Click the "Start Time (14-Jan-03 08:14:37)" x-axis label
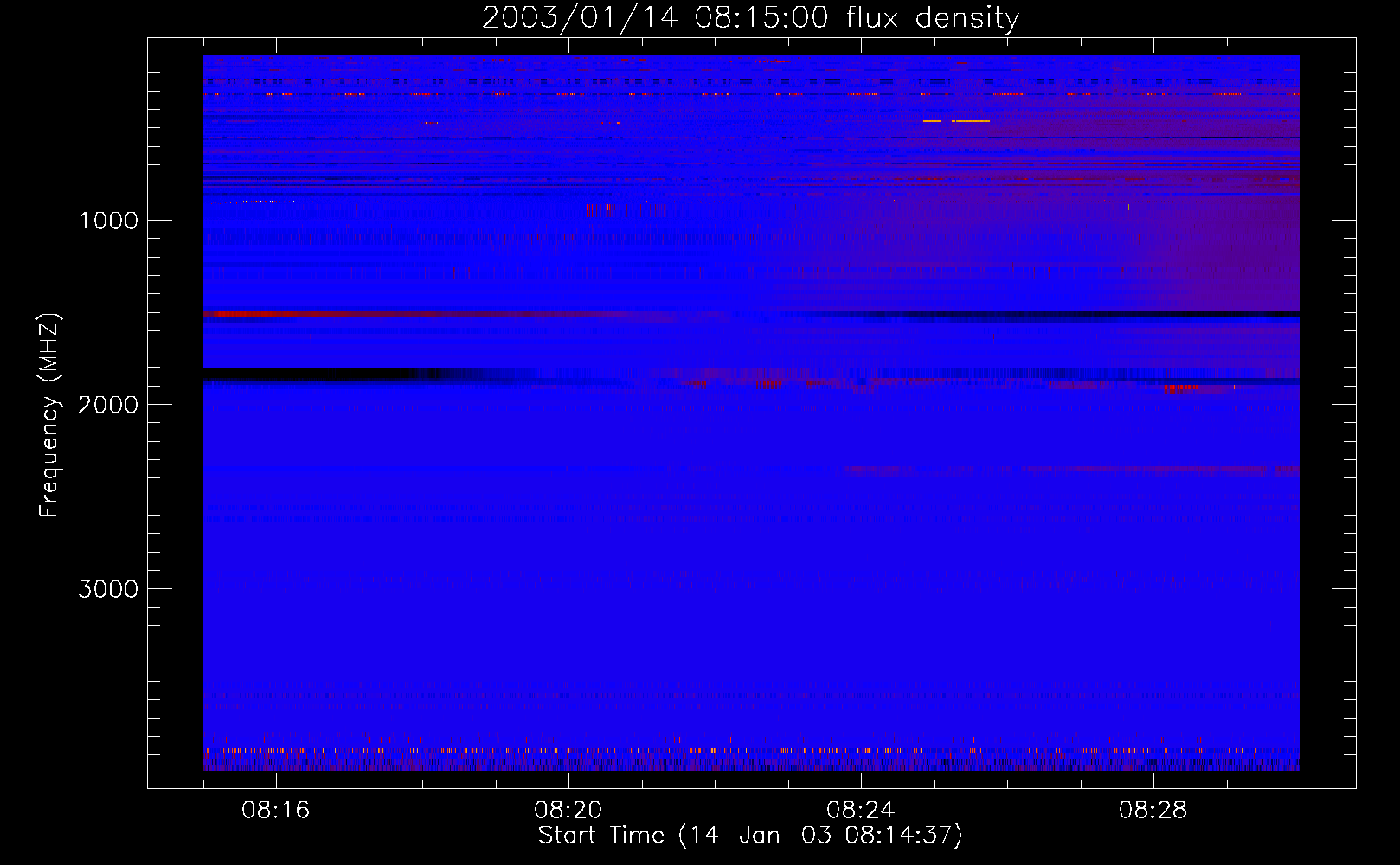The width and height of the screenshot is (1400, 865). (750, 835)
